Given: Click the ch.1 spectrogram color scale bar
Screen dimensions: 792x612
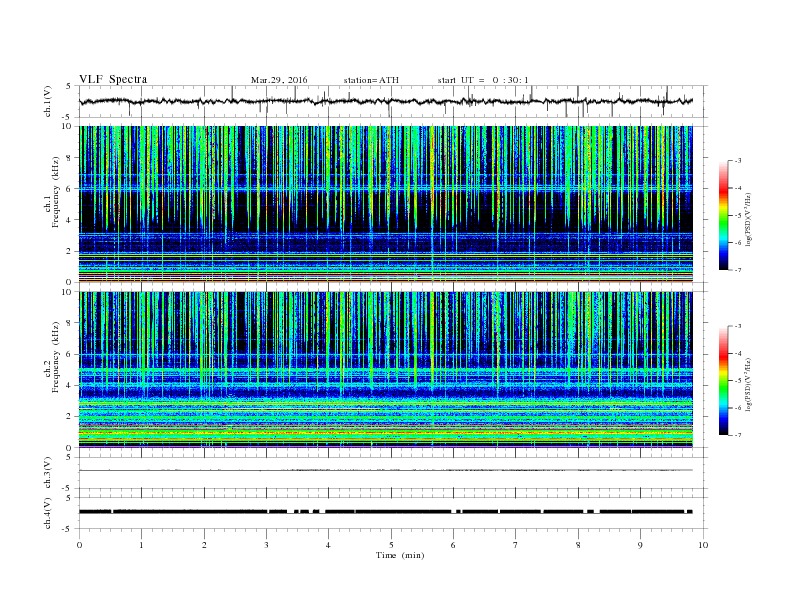Looking at the screenshot, I should tap(724, 216).
